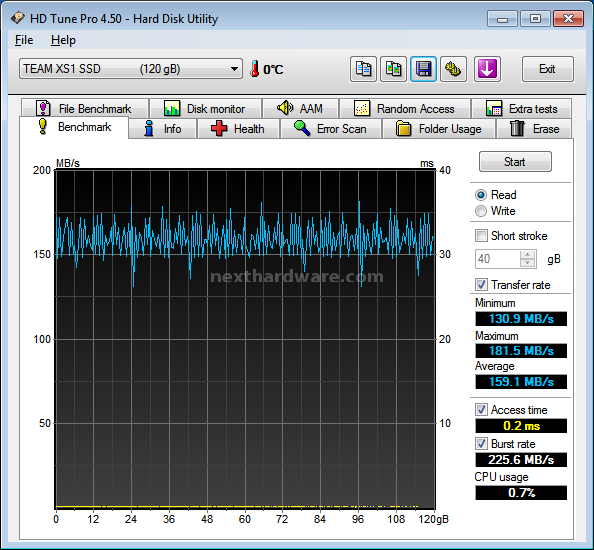Save screenshot using the floppy disk icon
594x550 pixels.
[x=423, y=69]
